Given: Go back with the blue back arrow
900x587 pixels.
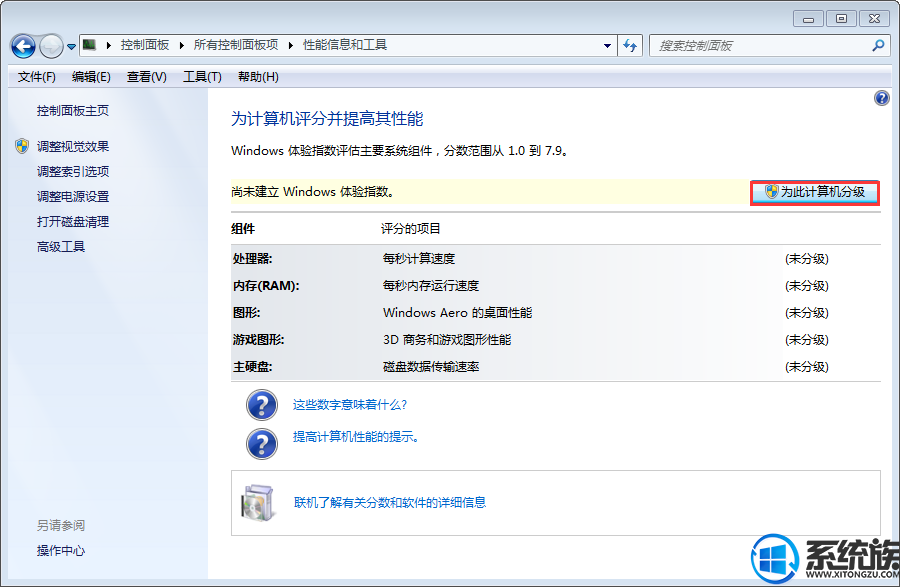Looking at the screenshot, I should point(24,46).
